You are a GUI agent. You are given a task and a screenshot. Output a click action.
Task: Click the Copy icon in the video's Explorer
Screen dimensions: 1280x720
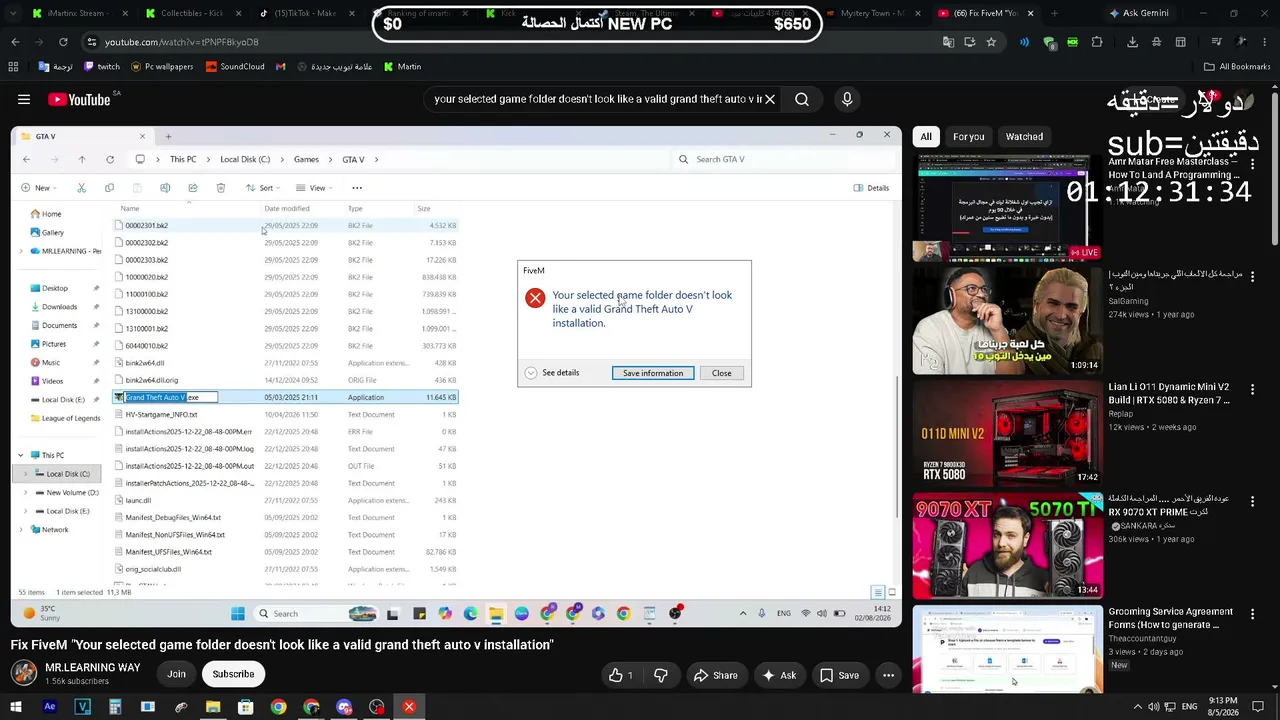tap(109, 188)
